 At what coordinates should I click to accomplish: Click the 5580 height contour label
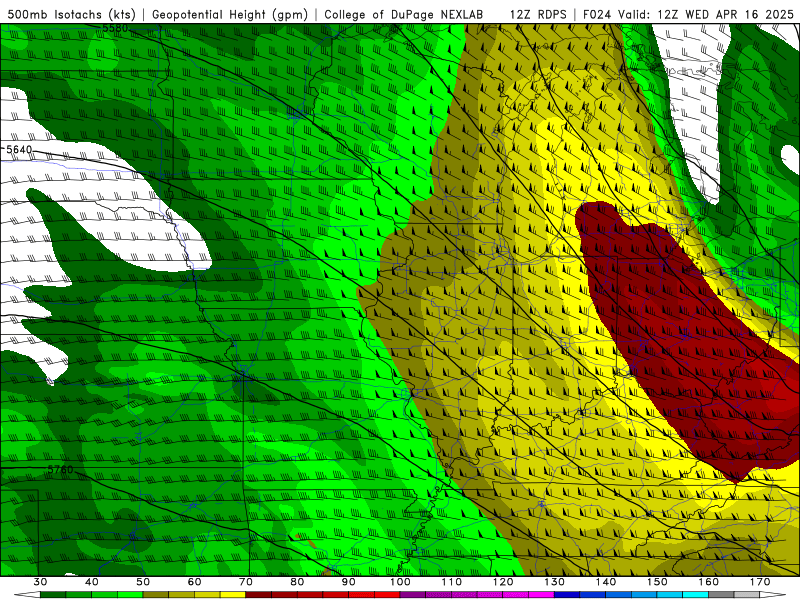[x=115, y=29]
